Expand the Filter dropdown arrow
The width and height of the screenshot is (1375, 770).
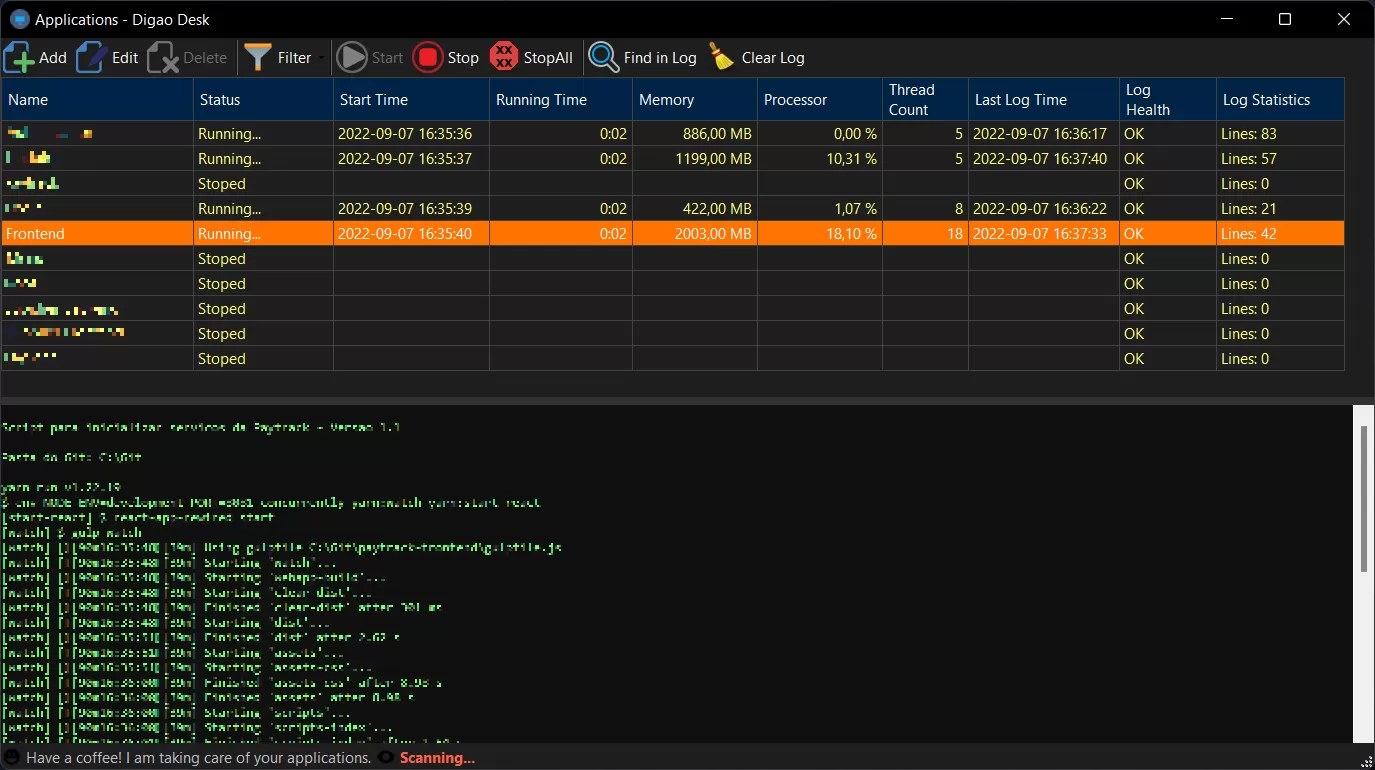point(322,59)
